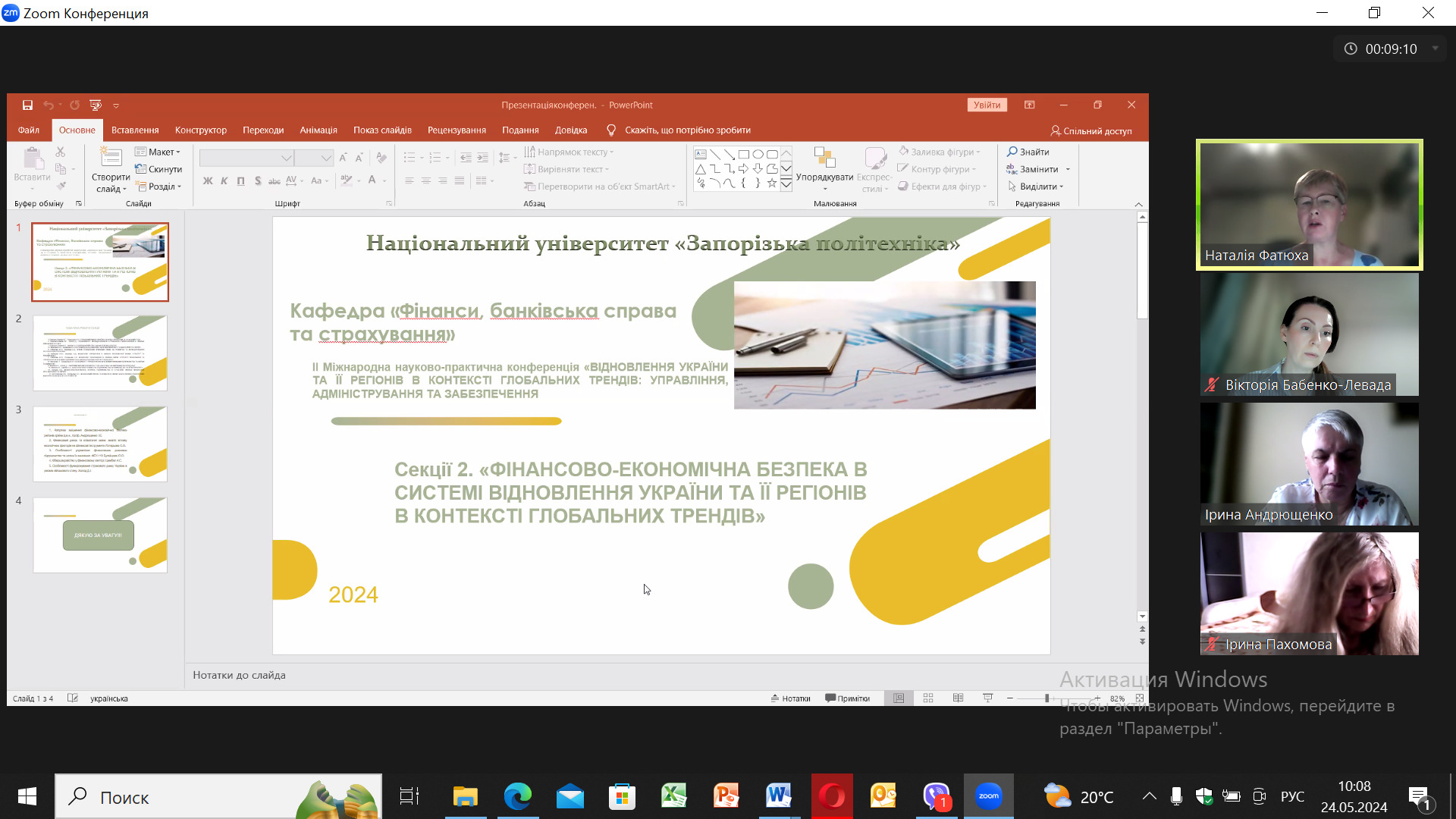The width and height of the screenshot is (1456, 819).
Task: Click the Знайти search icon in ribbon
Action: coord(1028,152)
